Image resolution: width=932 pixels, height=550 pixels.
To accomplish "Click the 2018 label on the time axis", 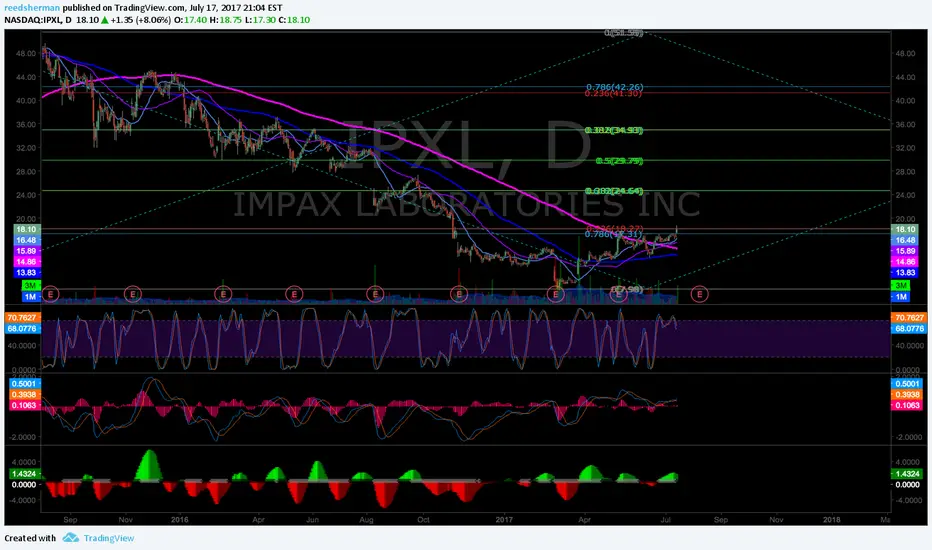I will tap(832, 520).
